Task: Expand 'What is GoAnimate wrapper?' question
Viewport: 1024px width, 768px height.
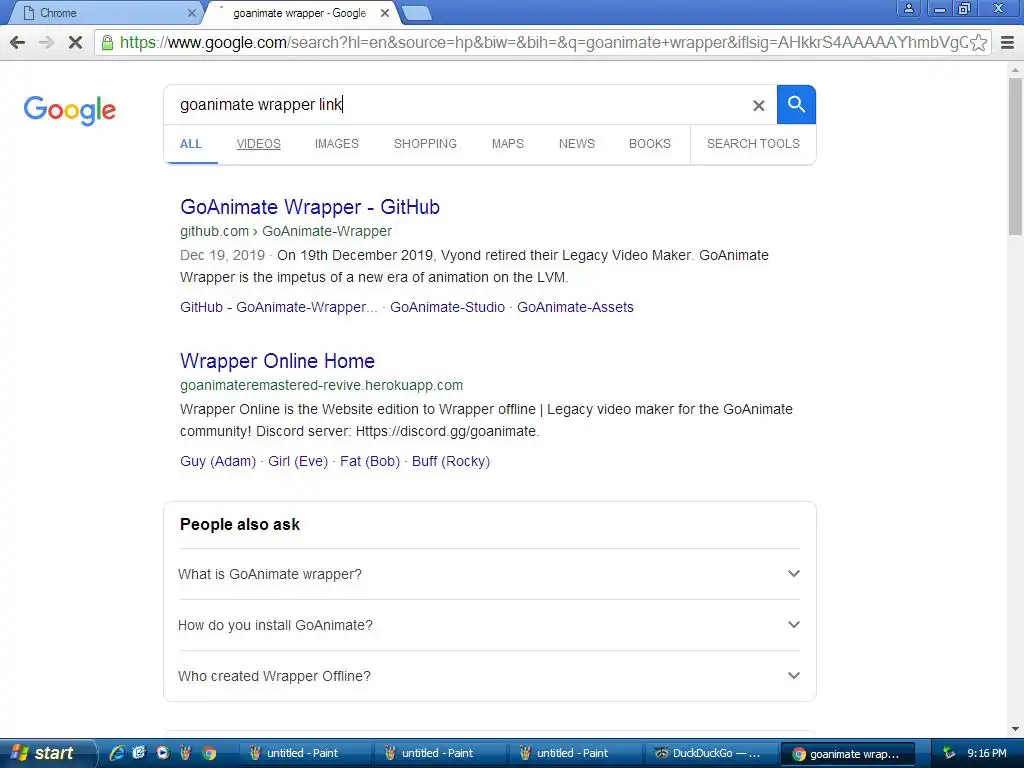Action: (489, 574)
